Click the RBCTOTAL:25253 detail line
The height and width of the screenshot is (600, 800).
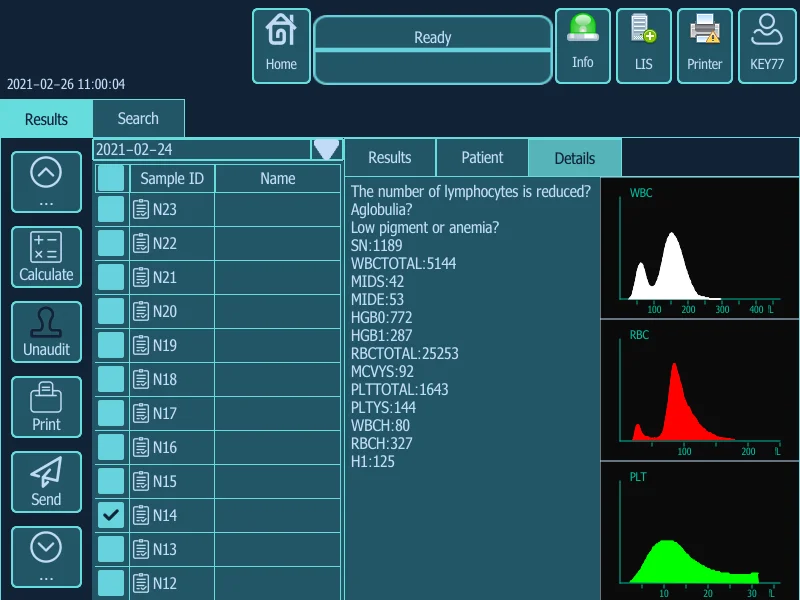405,354
